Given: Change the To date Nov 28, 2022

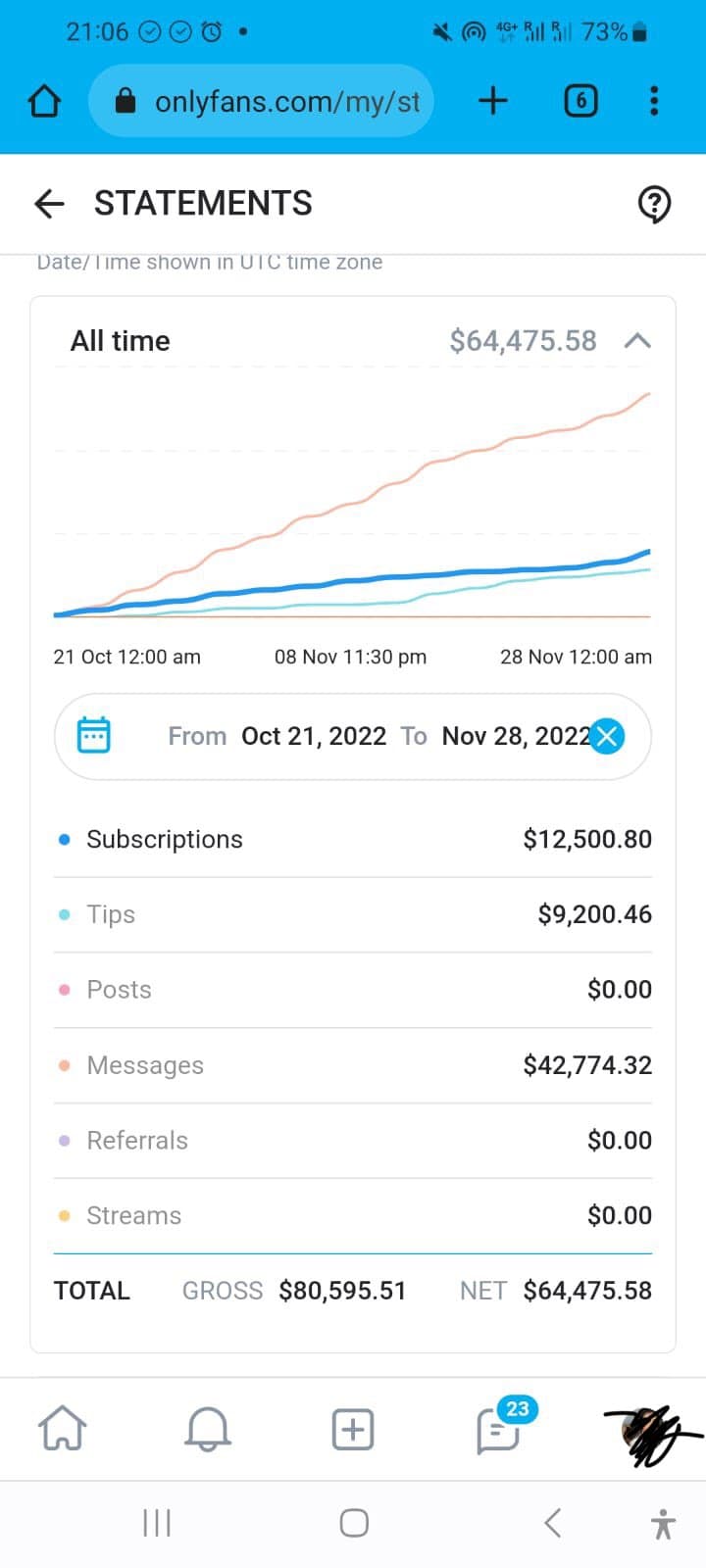Looking at the screenshot, I should coord(516,736).
